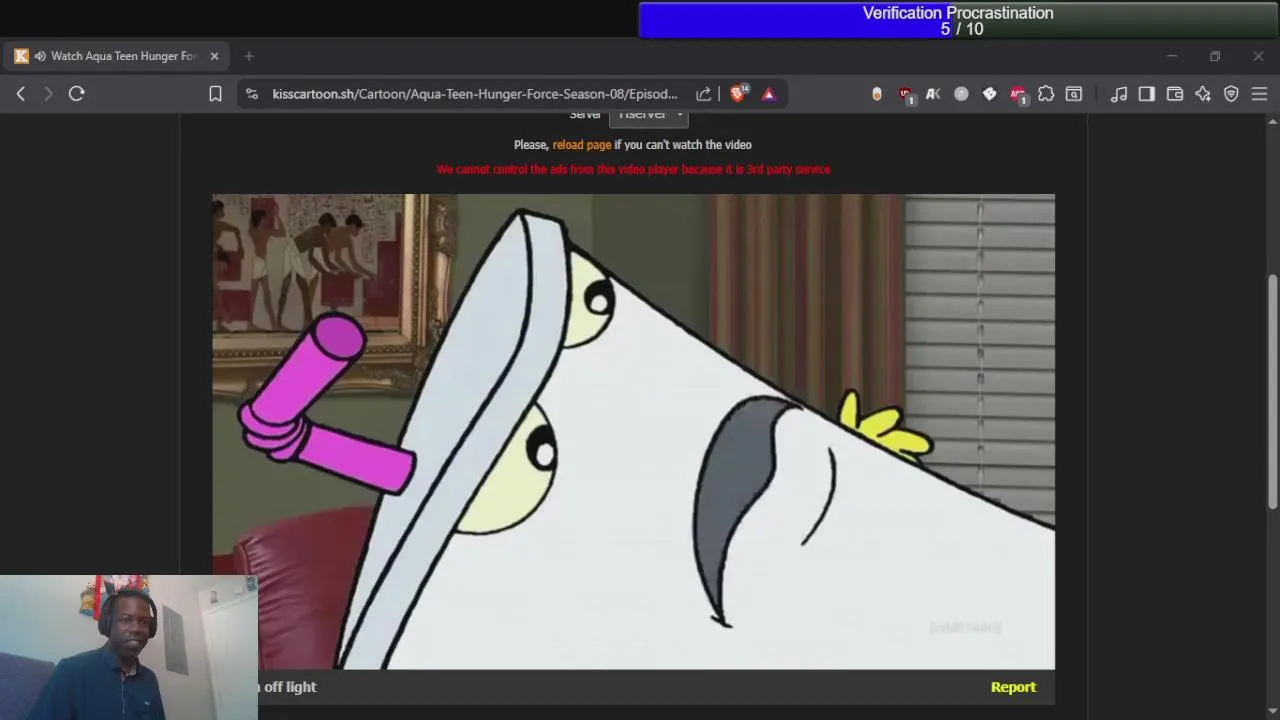
Task: Switch to the Watch Aqua Teen Hunger Force tab
Action: [117, 56]
